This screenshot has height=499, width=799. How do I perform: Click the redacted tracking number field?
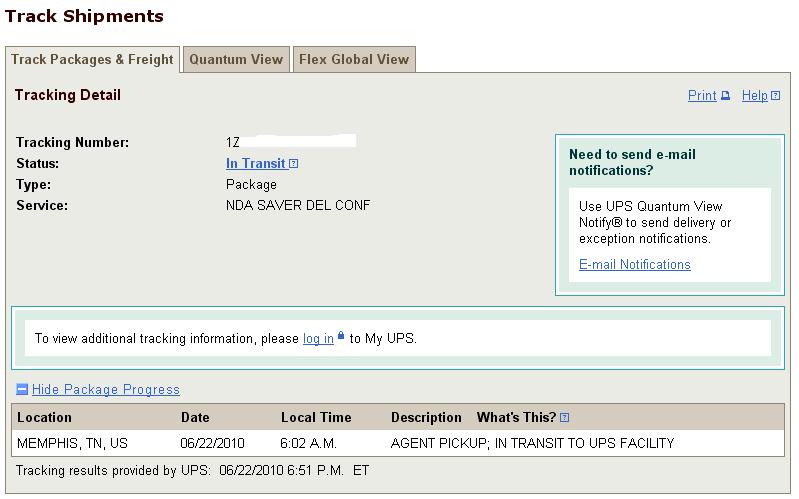(x=291, y=141)
